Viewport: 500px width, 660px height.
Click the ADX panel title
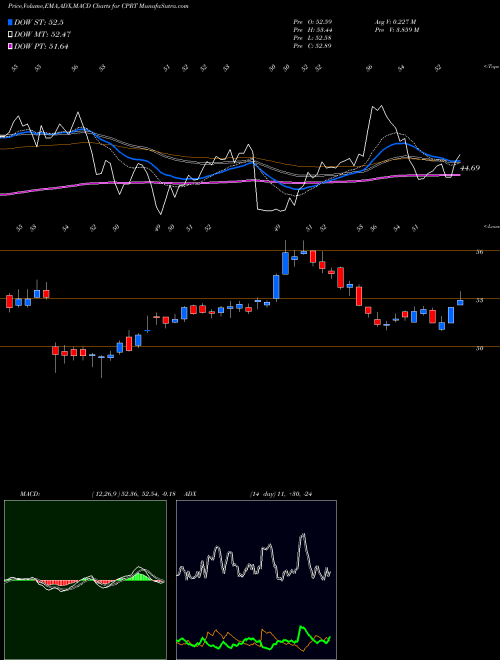coord(191,494)
